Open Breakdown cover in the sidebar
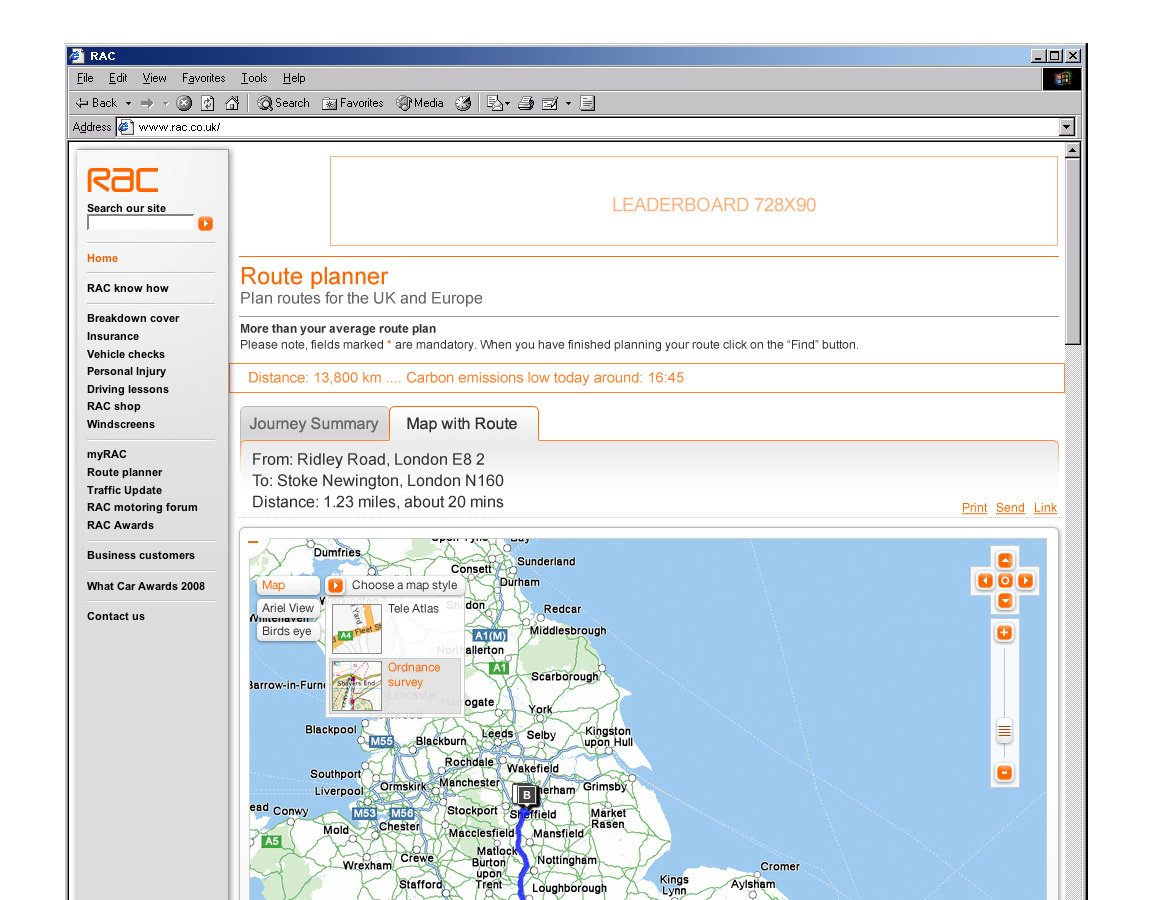This screenshot has width=1150, height=900. point(133,318)
